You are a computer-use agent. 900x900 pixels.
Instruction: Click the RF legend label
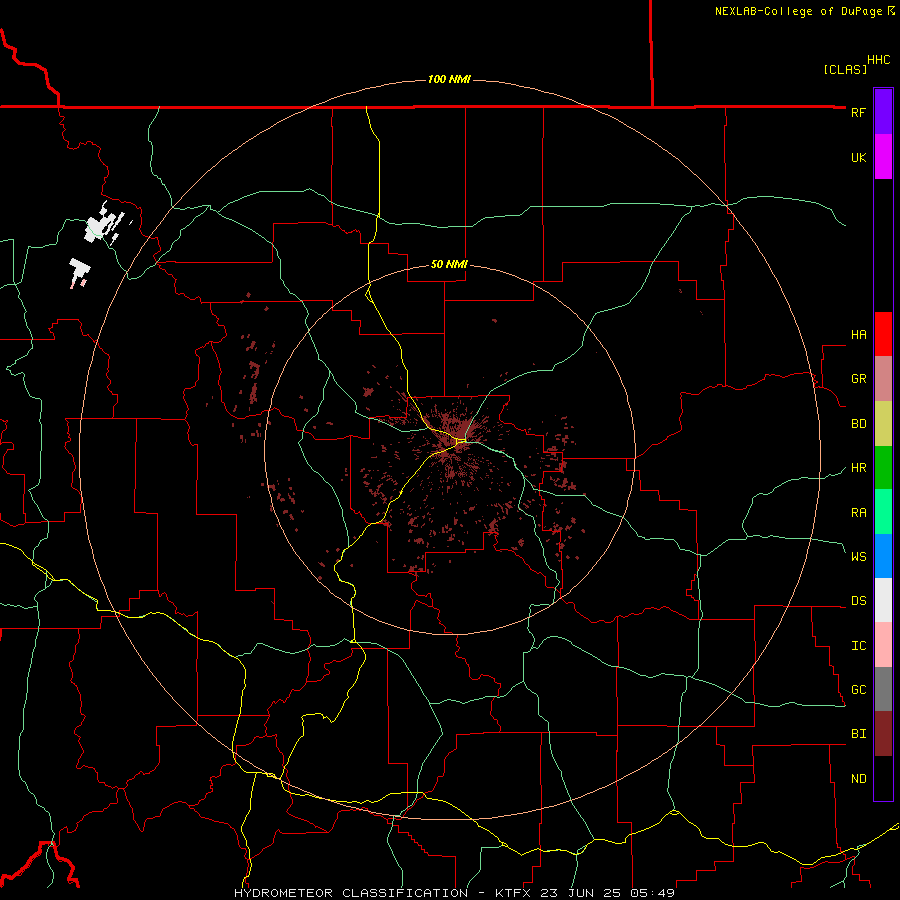[858, 112]
